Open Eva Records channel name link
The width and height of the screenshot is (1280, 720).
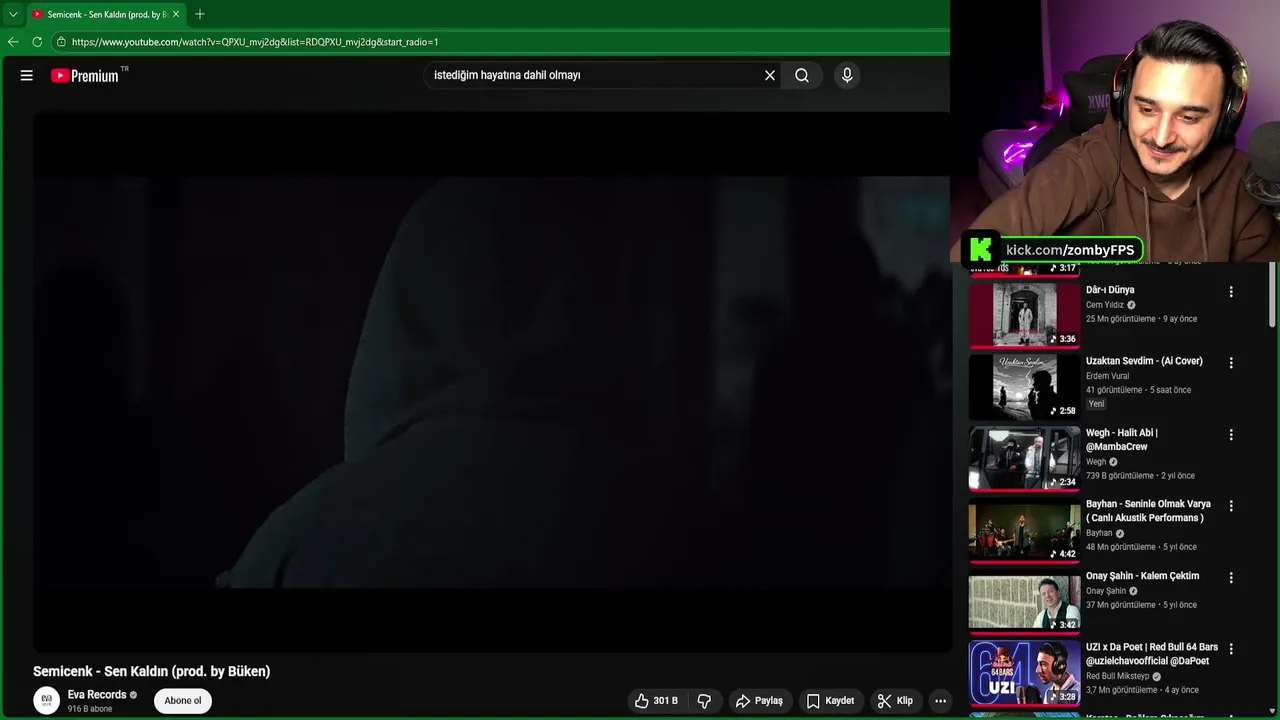(x=97, y=695)
